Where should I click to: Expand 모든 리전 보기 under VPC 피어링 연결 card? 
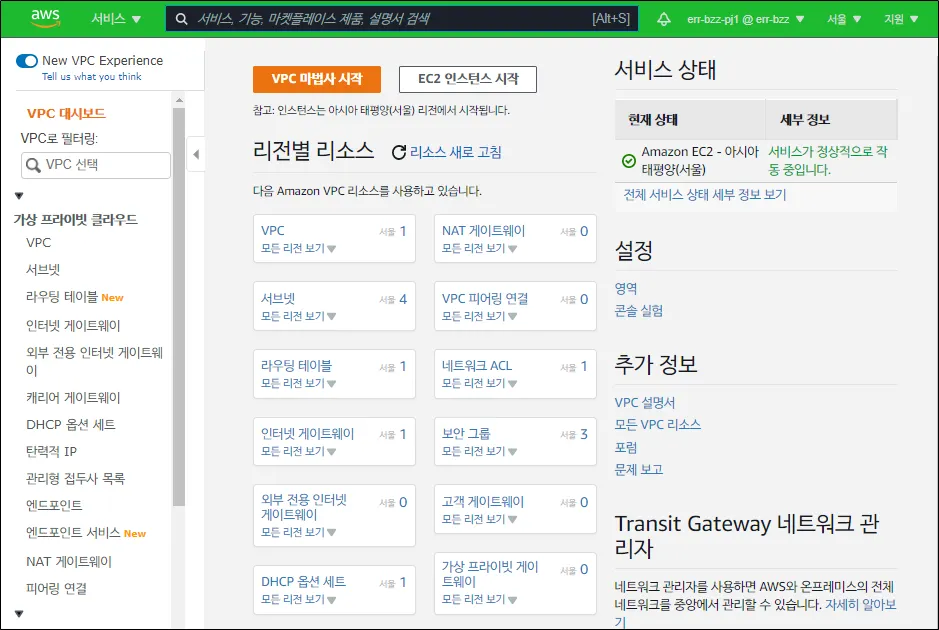pos(479,316)
